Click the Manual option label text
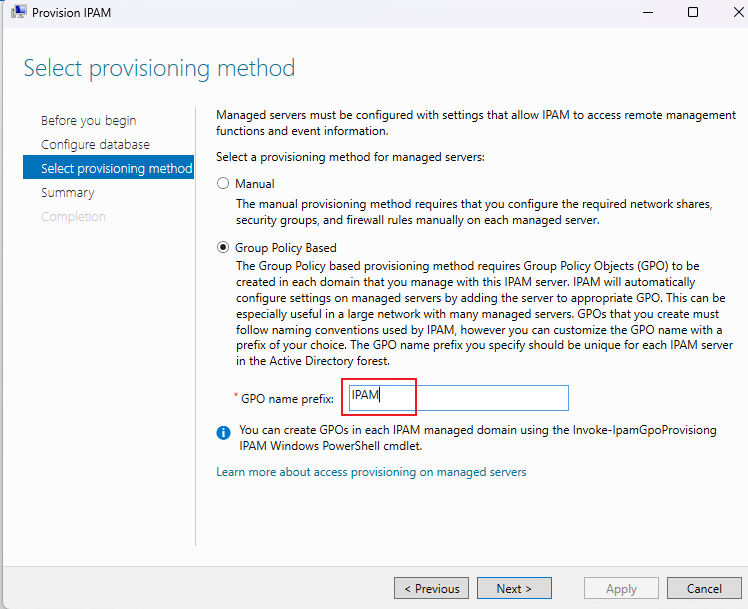This screenshot has height=609, width=748. 254,184
